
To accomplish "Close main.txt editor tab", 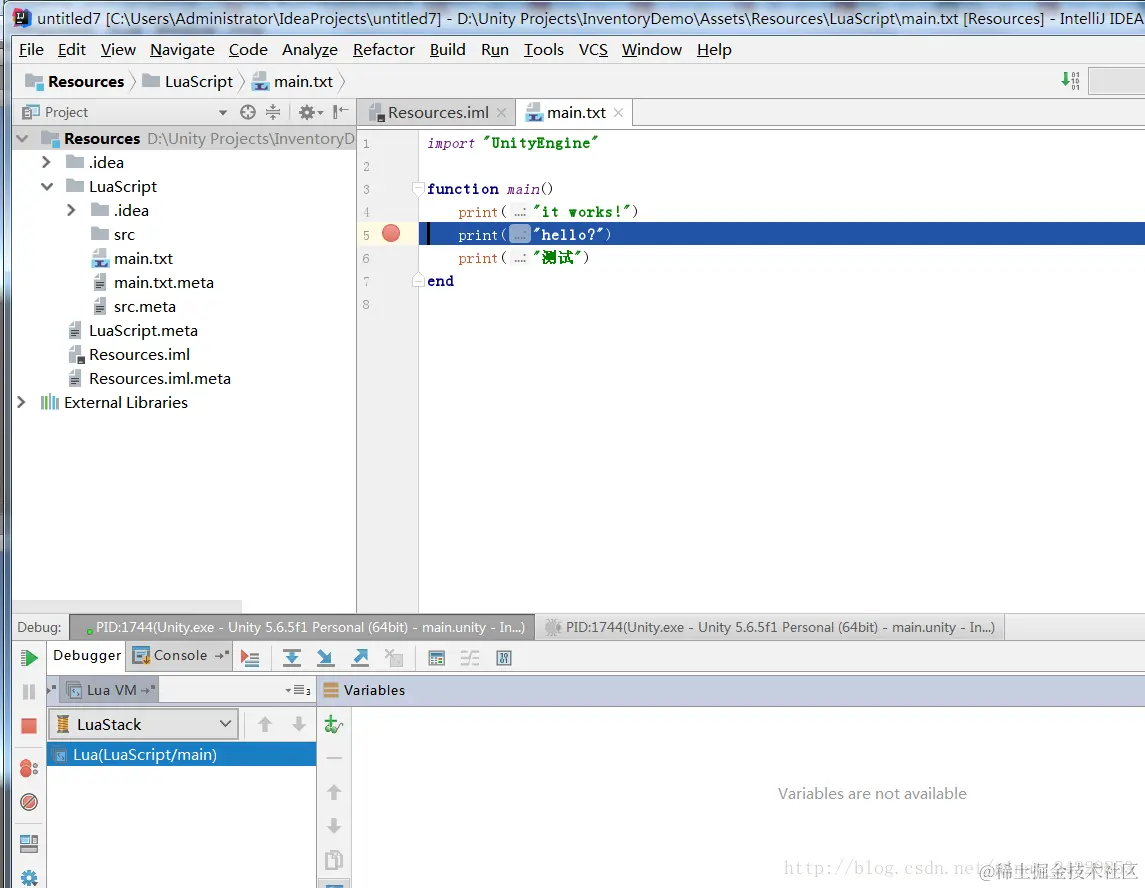I will point(619,112).
